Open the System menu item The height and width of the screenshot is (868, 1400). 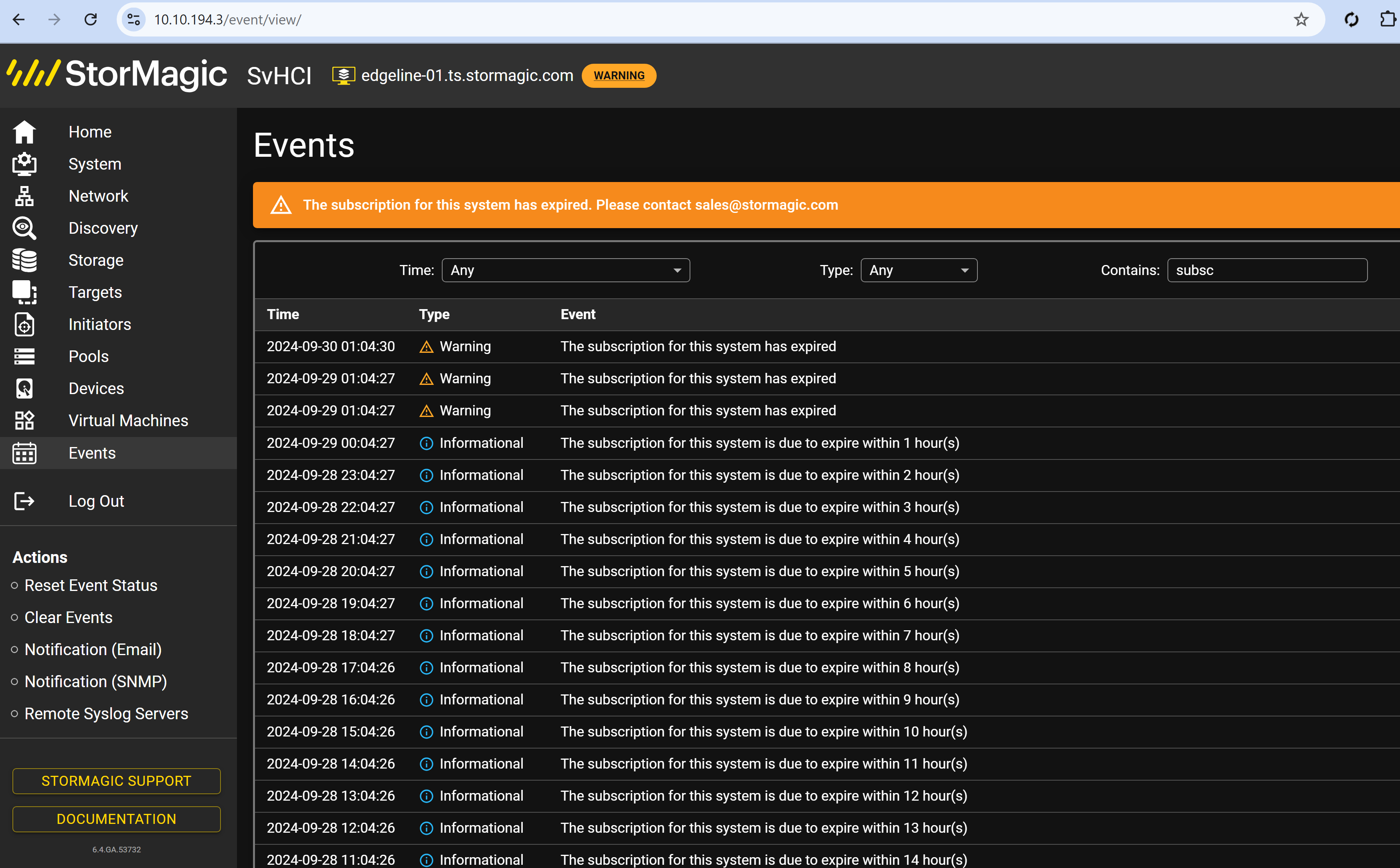point(95,164)
